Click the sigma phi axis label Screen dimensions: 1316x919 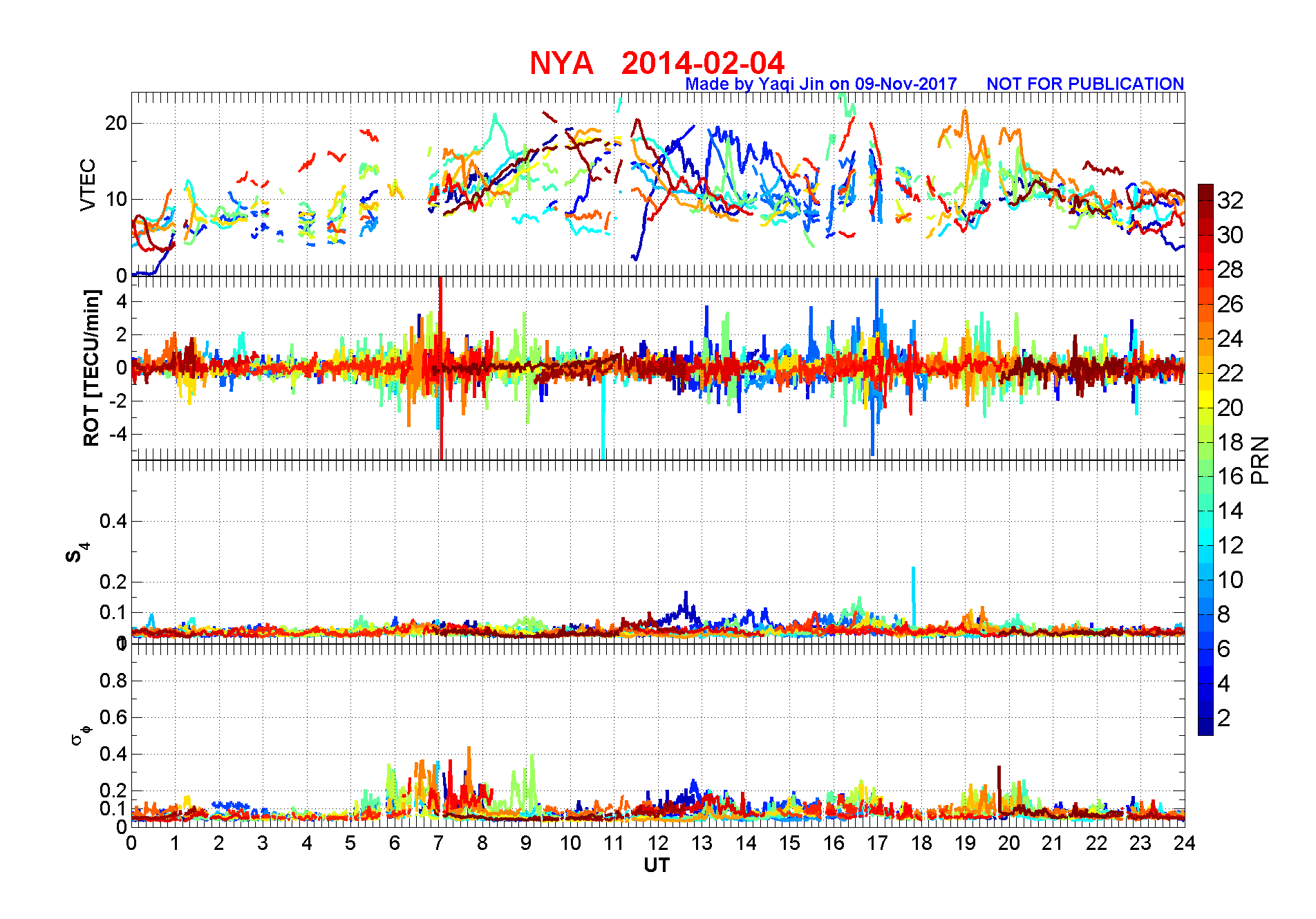81,735
